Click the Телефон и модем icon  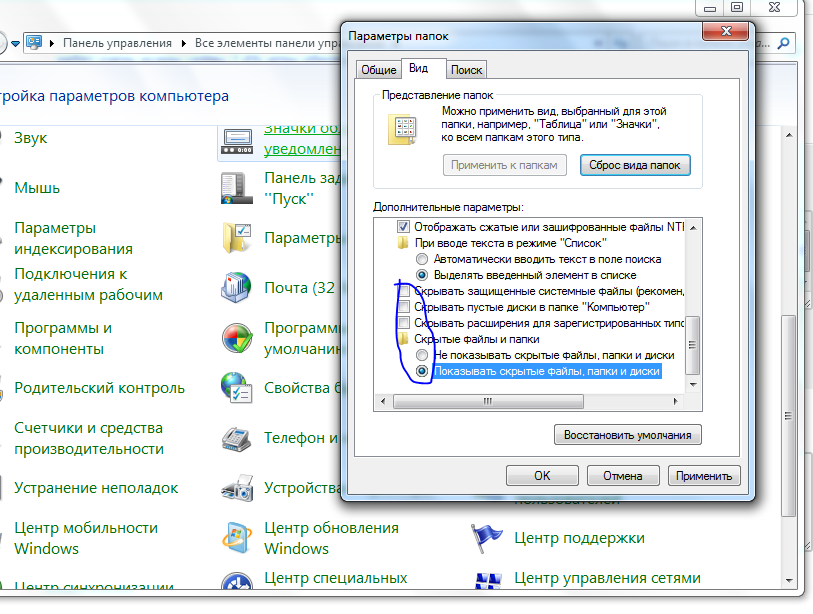[x=237, y=438]
